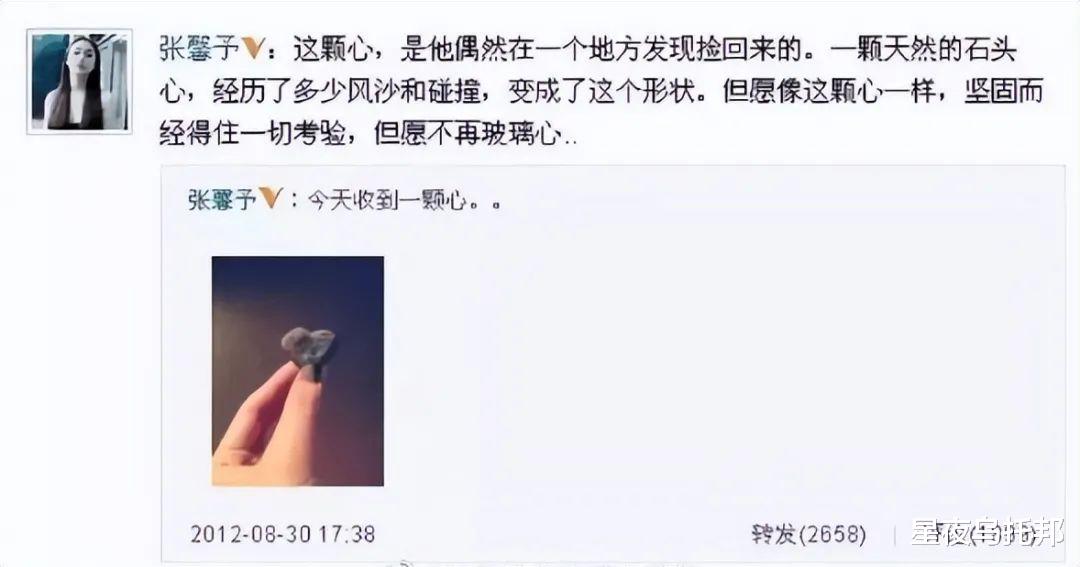1080x567 pixels.
Task: Click the divider beside 转发(2658)
Action: (x=894, y=535)
